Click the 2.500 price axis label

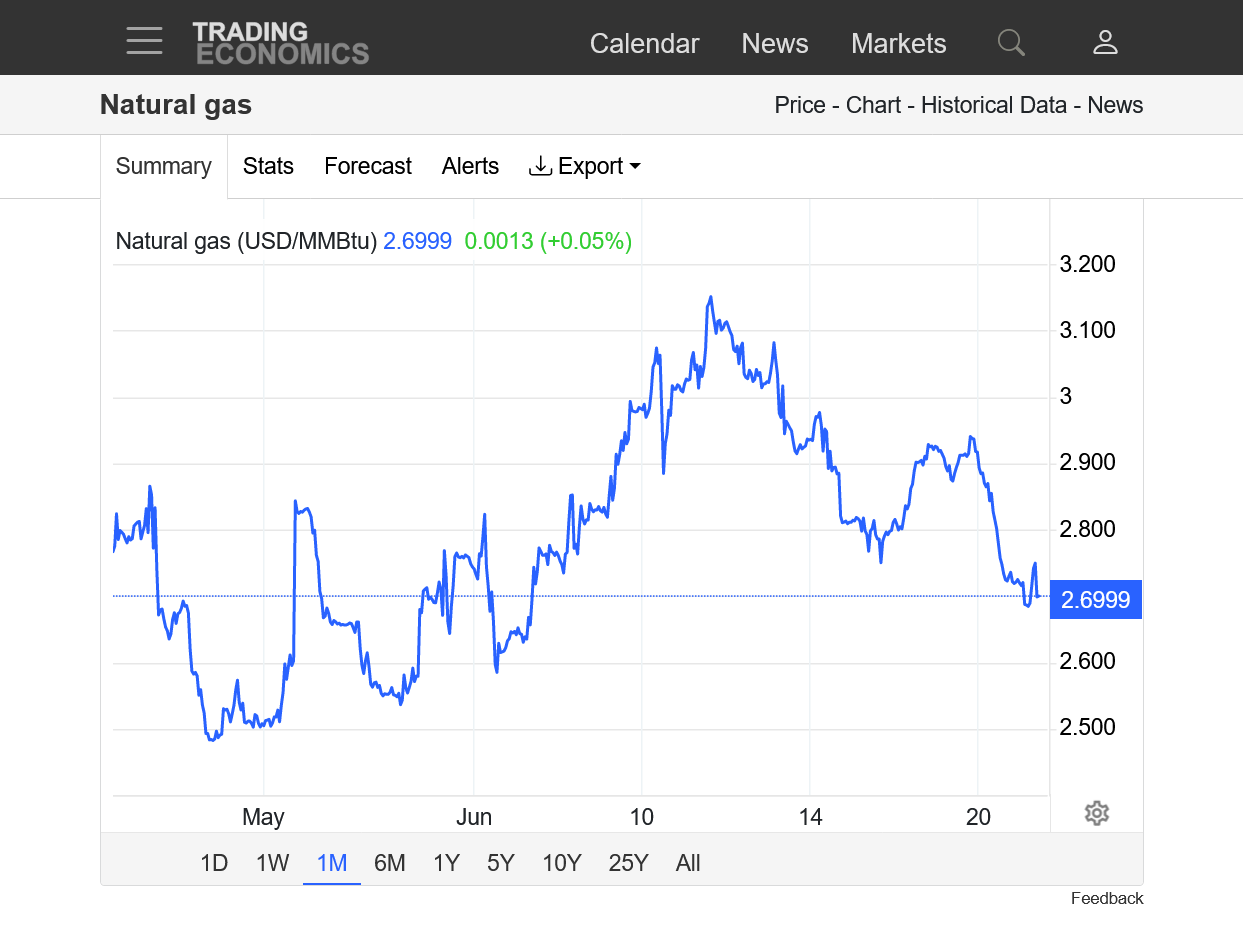pyautogui.click(x=1088, y=727)
